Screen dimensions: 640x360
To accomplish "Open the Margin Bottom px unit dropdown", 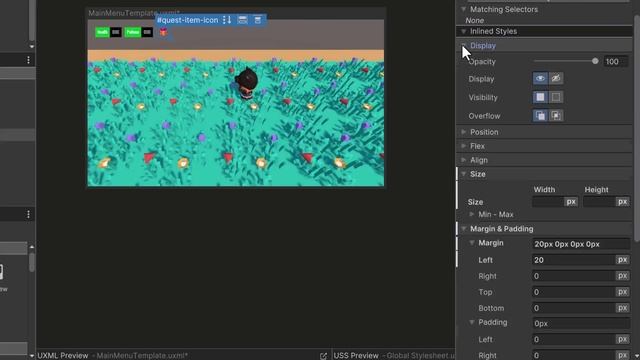I will (622, 308).
